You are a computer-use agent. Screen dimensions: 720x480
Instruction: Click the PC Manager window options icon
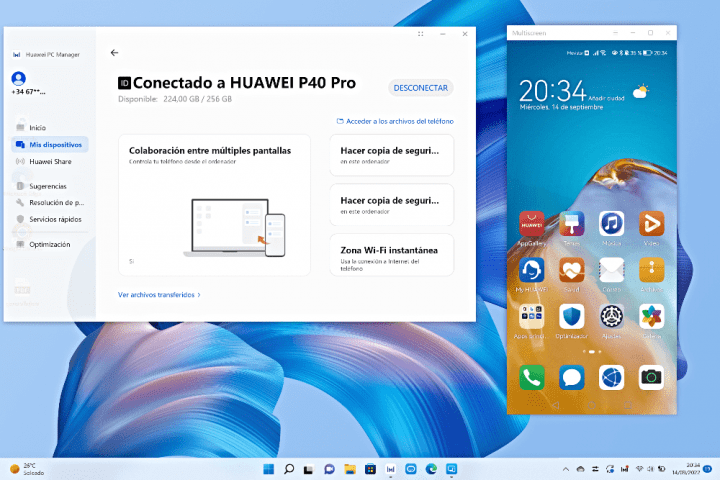pos(421,34)
